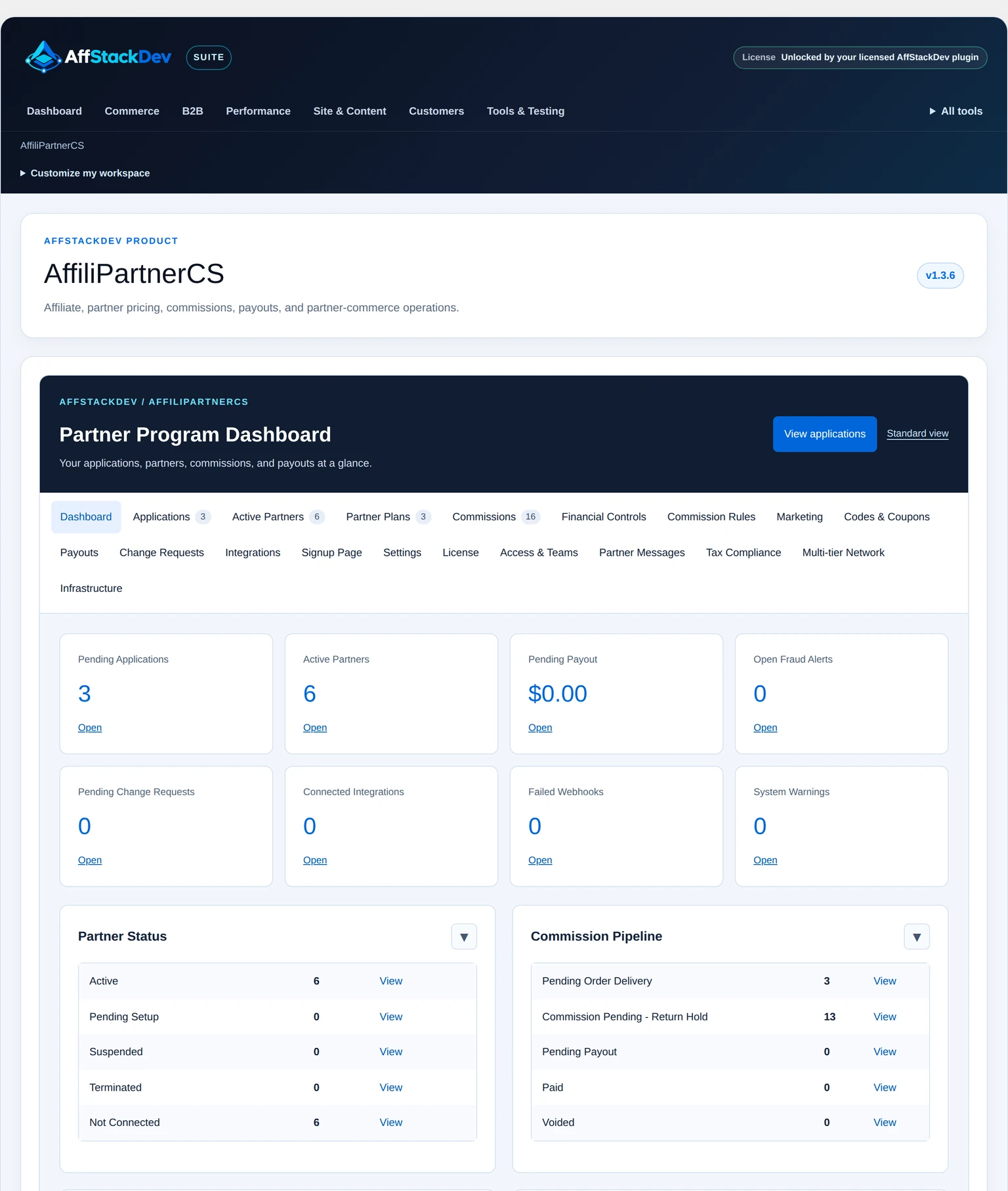Click the View applications button
The width and height of the screenshot is (1008, 1191).
click(x=825, y=434)
